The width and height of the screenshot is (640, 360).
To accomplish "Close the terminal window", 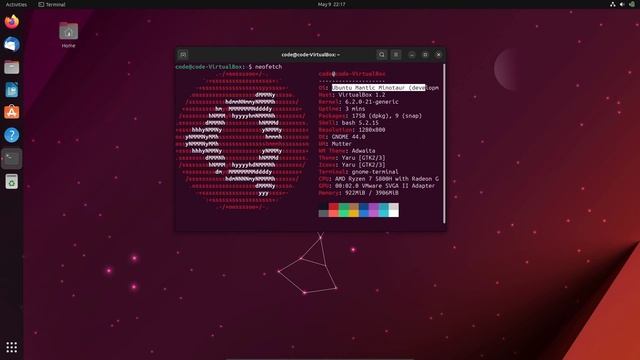I will (x=439, y=55).
